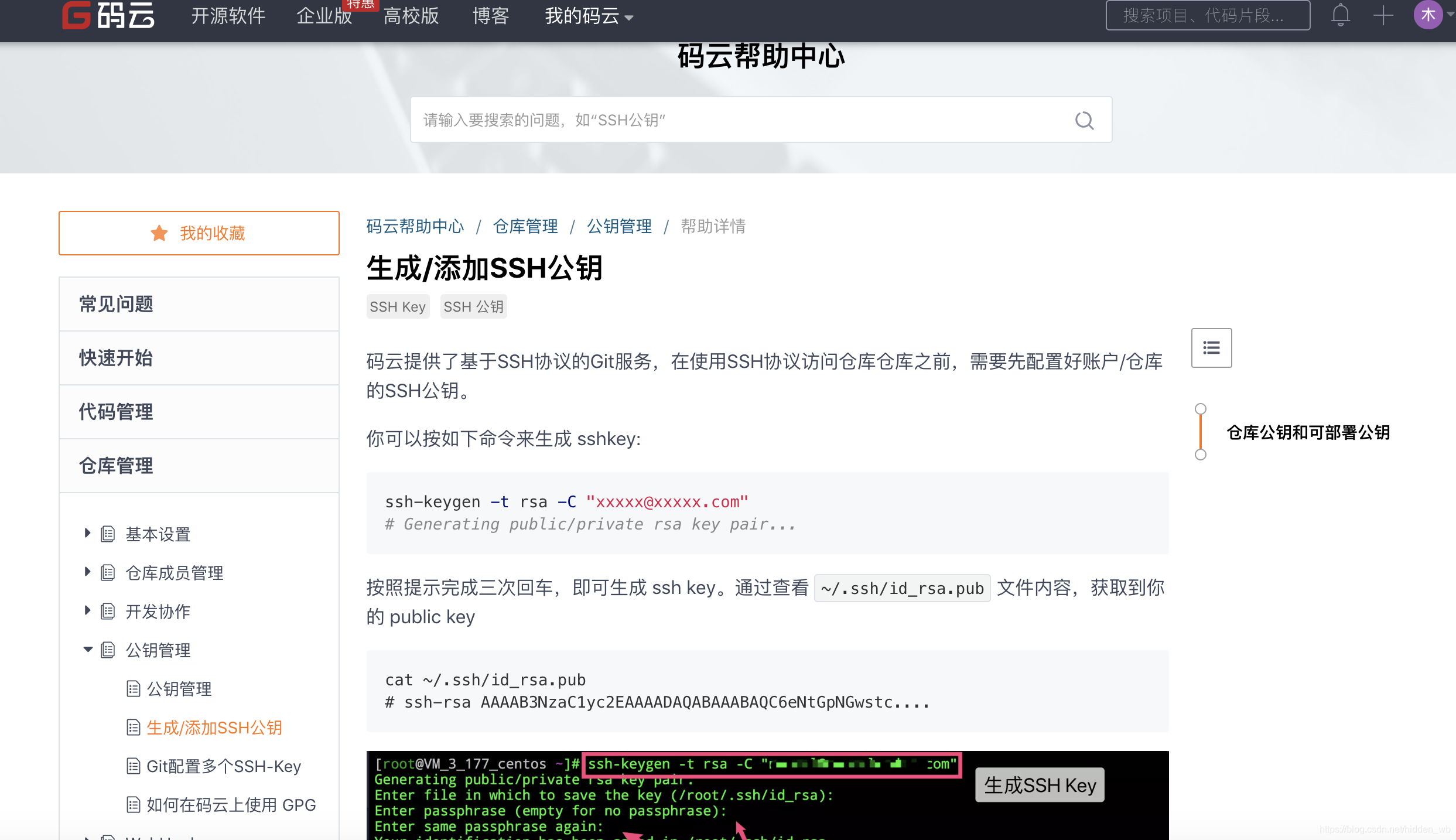Select 快速开始 sidebar section
Screen dimensions: 1456x840
coord(199,358)
